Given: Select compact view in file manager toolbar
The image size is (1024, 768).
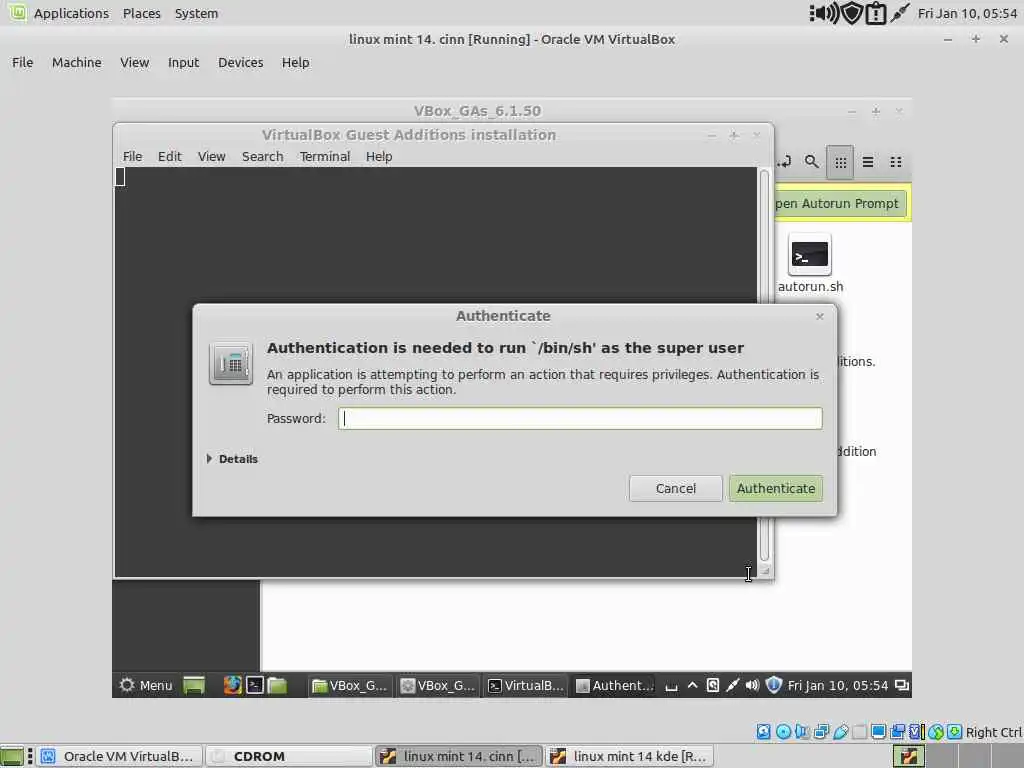Looking at the screenshot, I should (896, 162).
